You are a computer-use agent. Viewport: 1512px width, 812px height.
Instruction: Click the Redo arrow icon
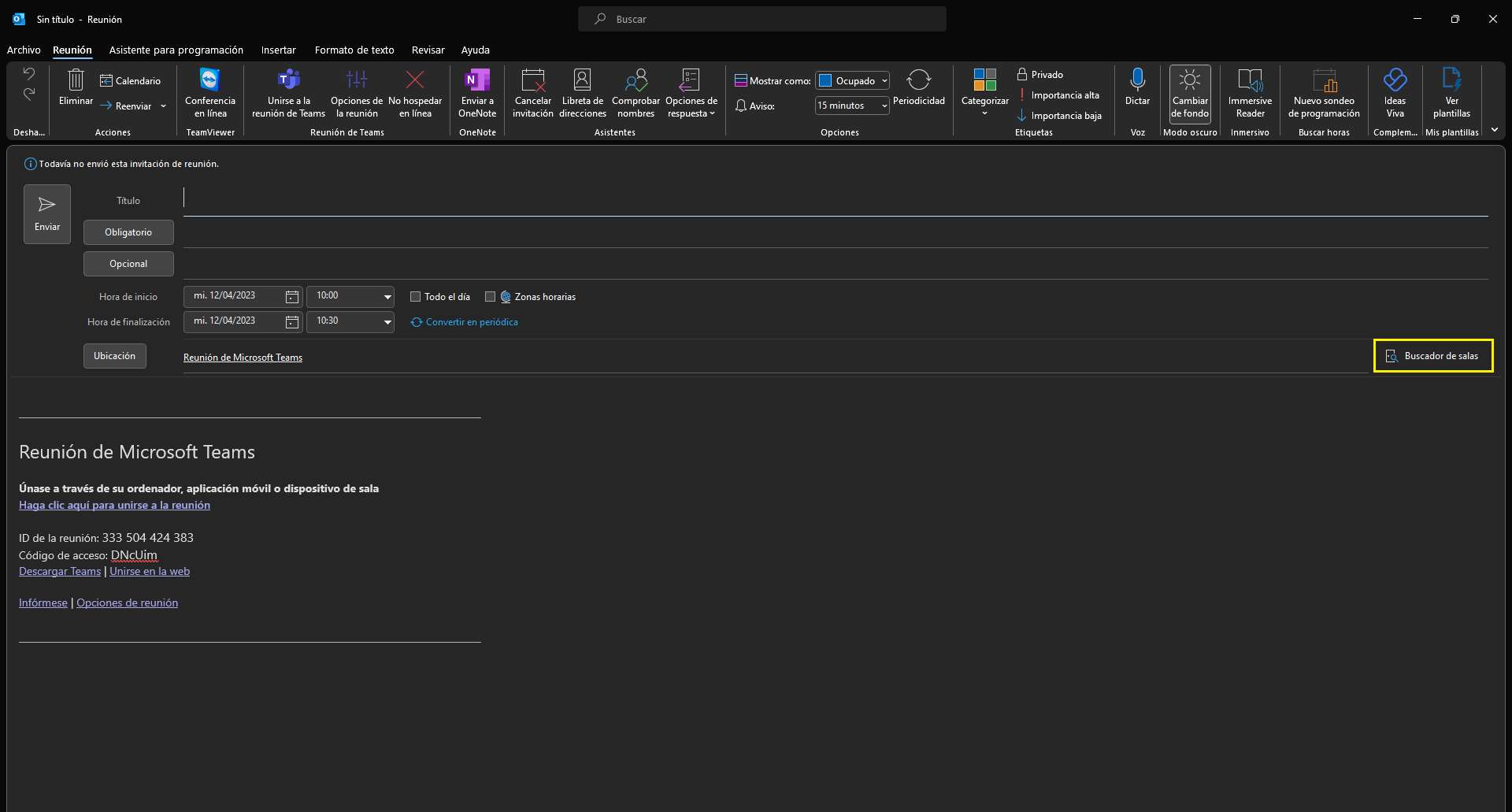pos(29,95)
